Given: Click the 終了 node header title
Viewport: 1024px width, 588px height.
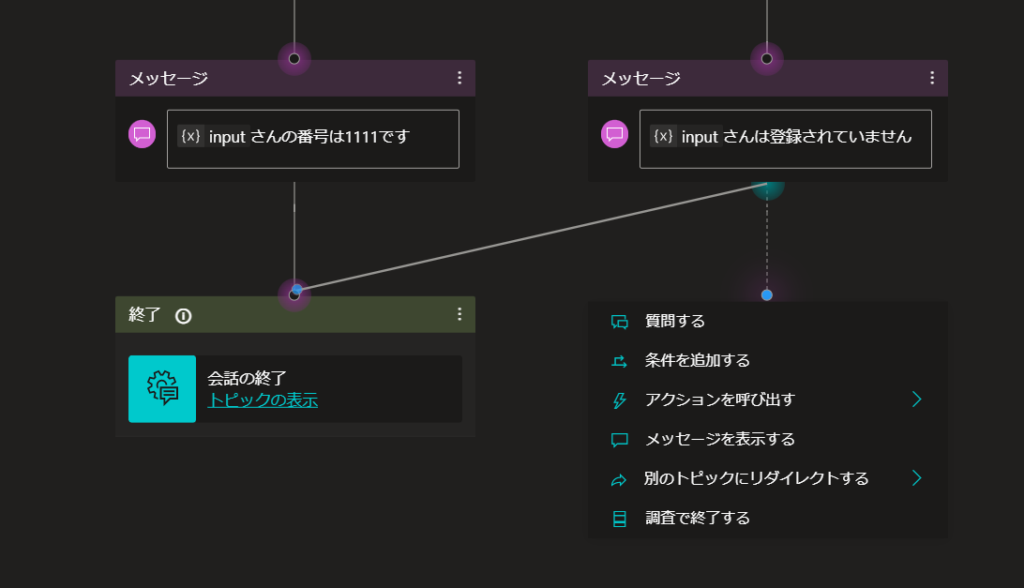Looking at the screenshot, I should click(144, 315).
